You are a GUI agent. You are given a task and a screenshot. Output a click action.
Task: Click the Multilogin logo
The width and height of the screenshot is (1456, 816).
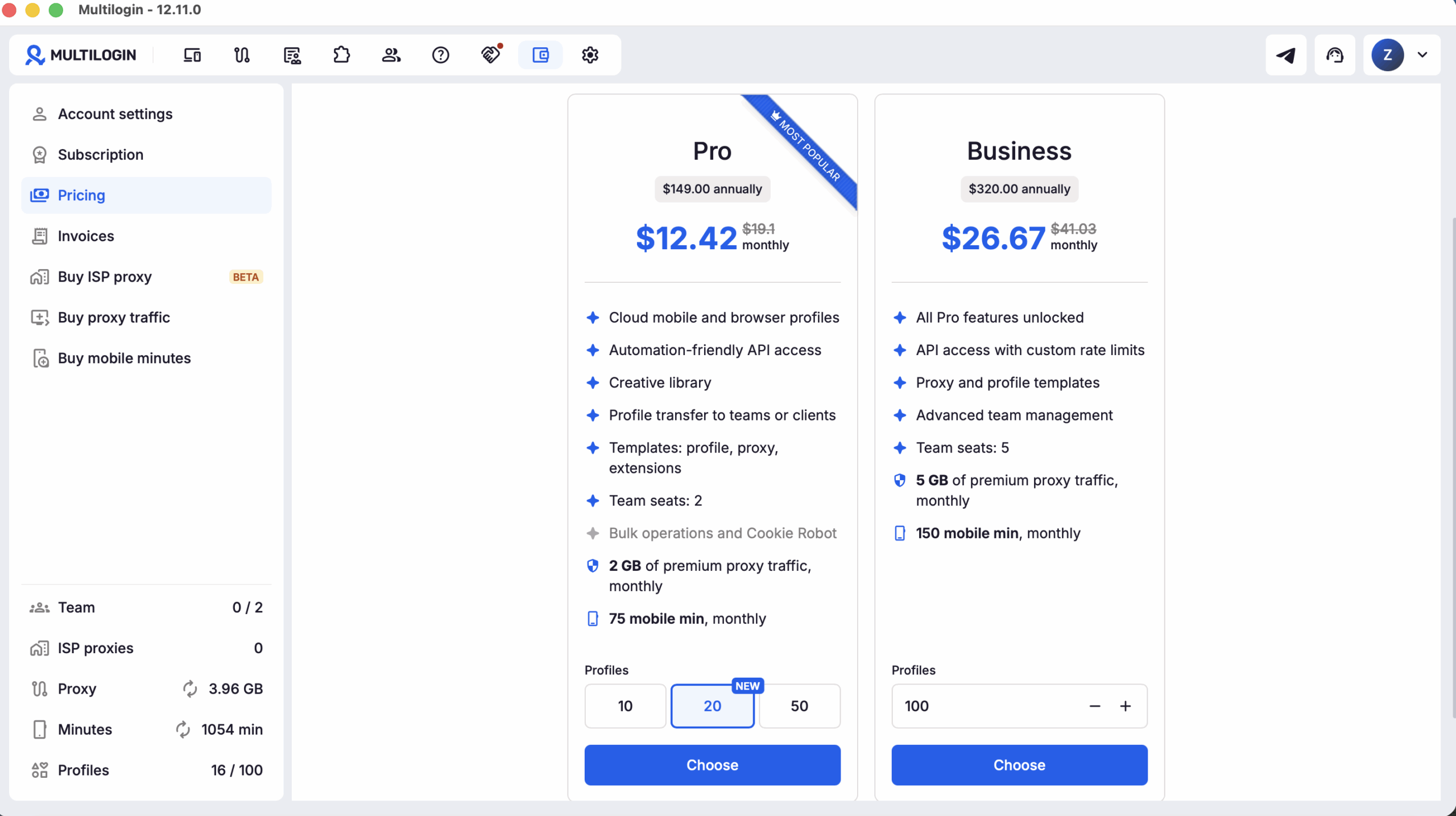click(x=81, y=55)
